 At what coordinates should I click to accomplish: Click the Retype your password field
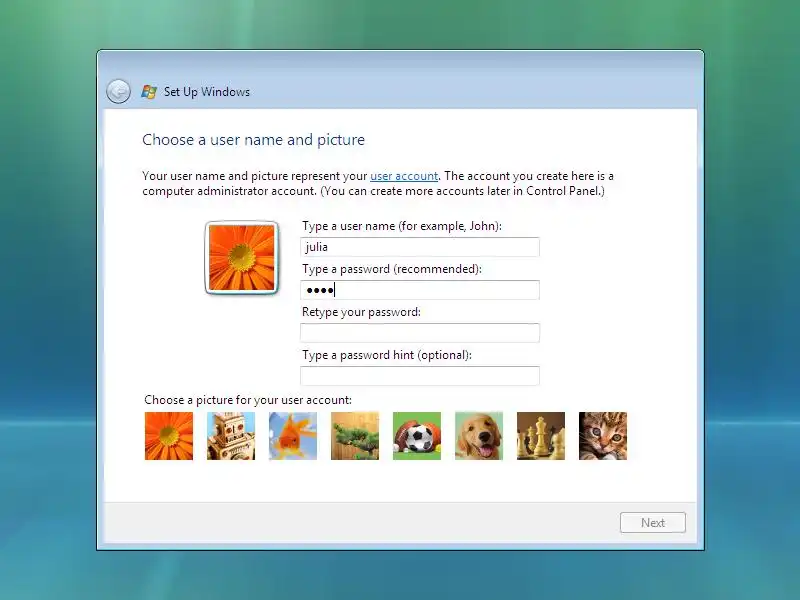[420, 333]
